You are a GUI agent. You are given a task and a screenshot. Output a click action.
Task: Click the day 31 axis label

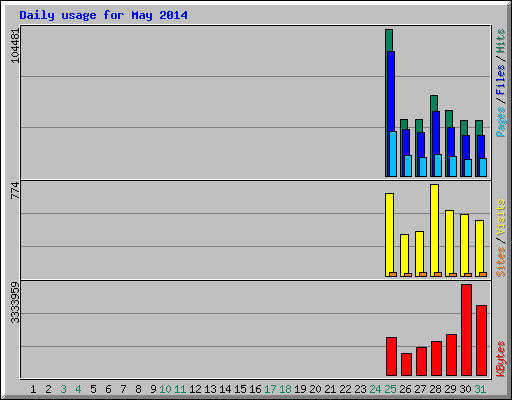coord(480,389)
